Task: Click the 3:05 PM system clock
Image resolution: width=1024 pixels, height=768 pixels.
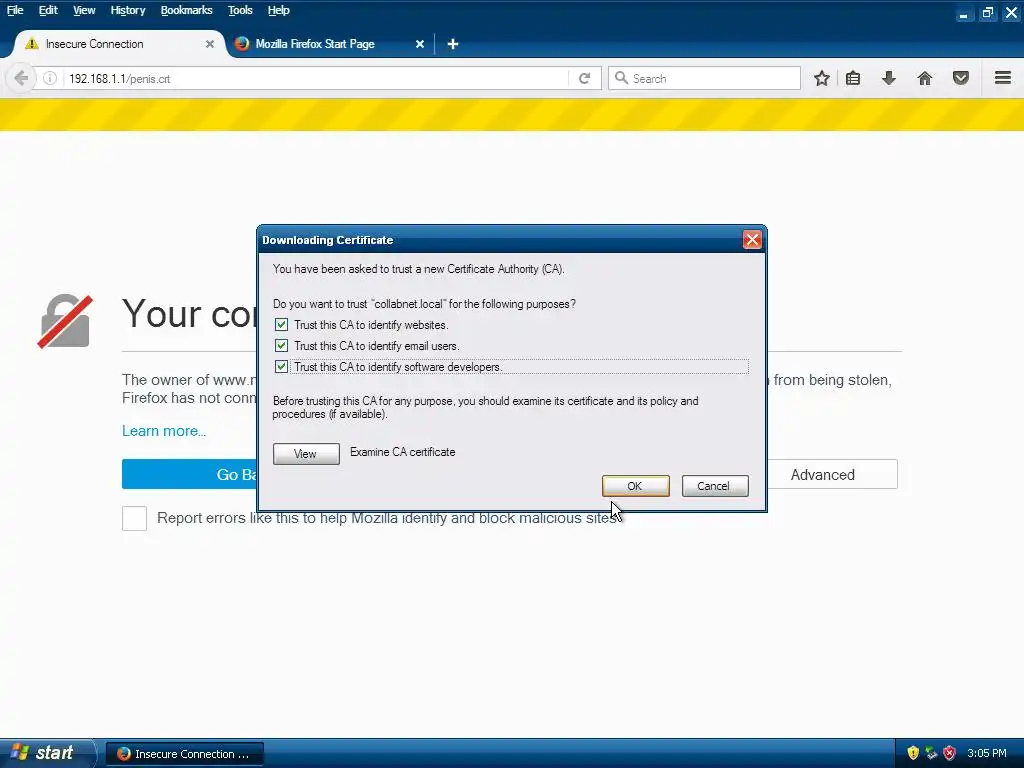Action: [x=987, y=753]
